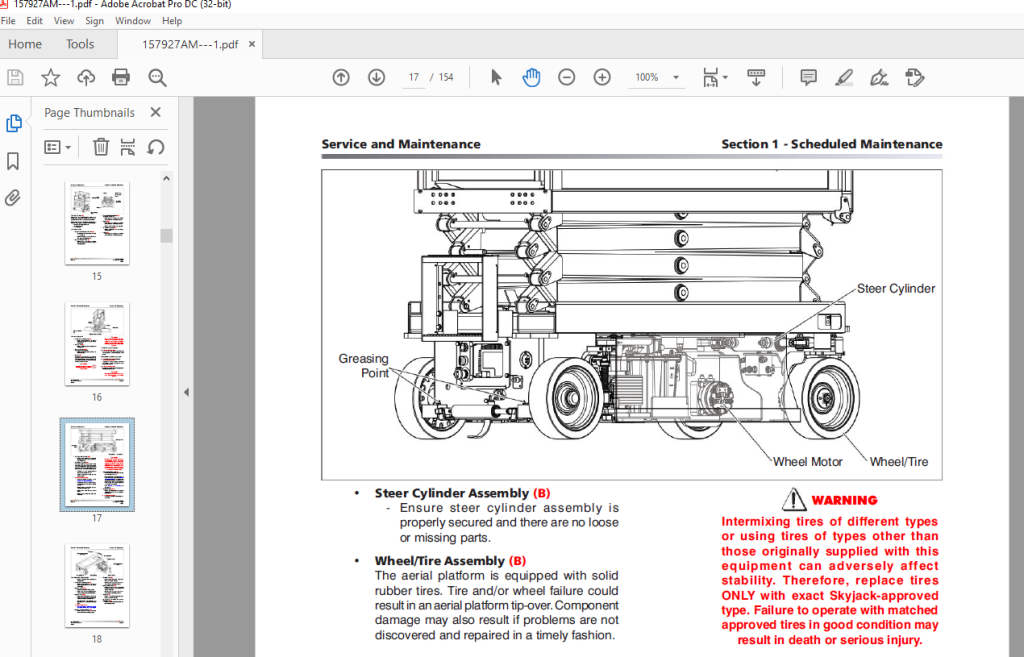Switch to the Tools tab
1024x657 pixels.
pyautogui.click(x=80, y=44)
